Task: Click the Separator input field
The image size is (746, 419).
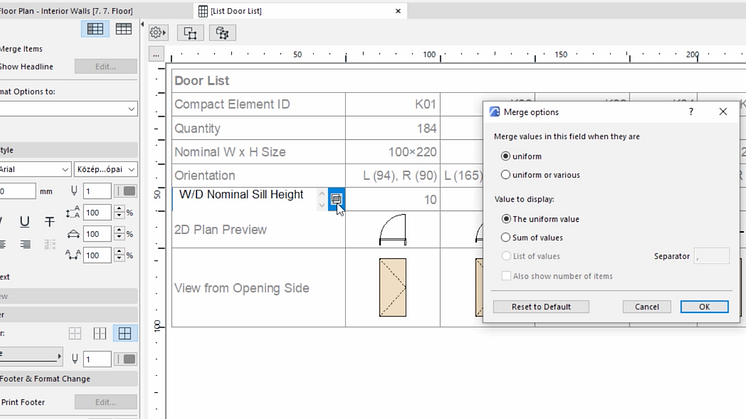Action: click(712, 256)
